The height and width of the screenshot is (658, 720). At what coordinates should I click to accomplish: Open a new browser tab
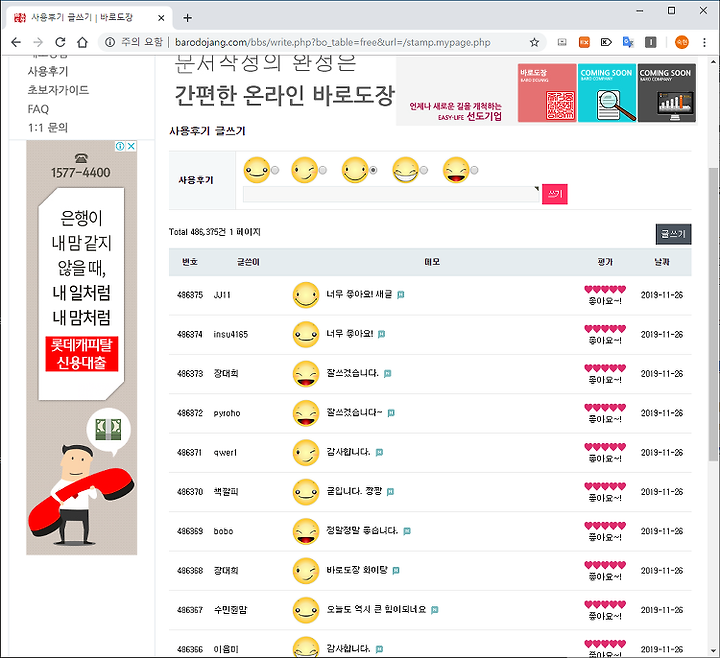tap(187, 18)
